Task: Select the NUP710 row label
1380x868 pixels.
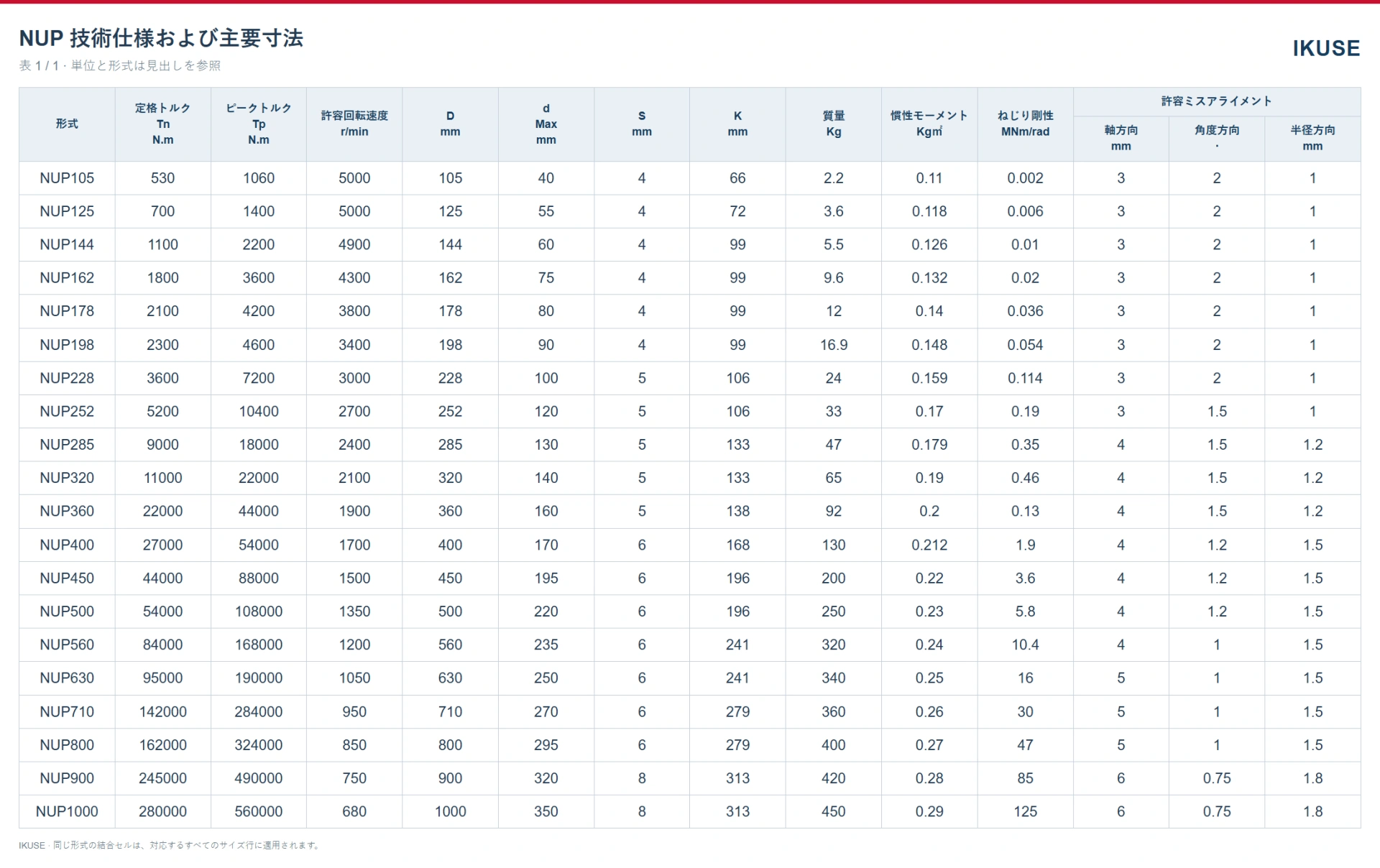Action: tap(67, 711)
